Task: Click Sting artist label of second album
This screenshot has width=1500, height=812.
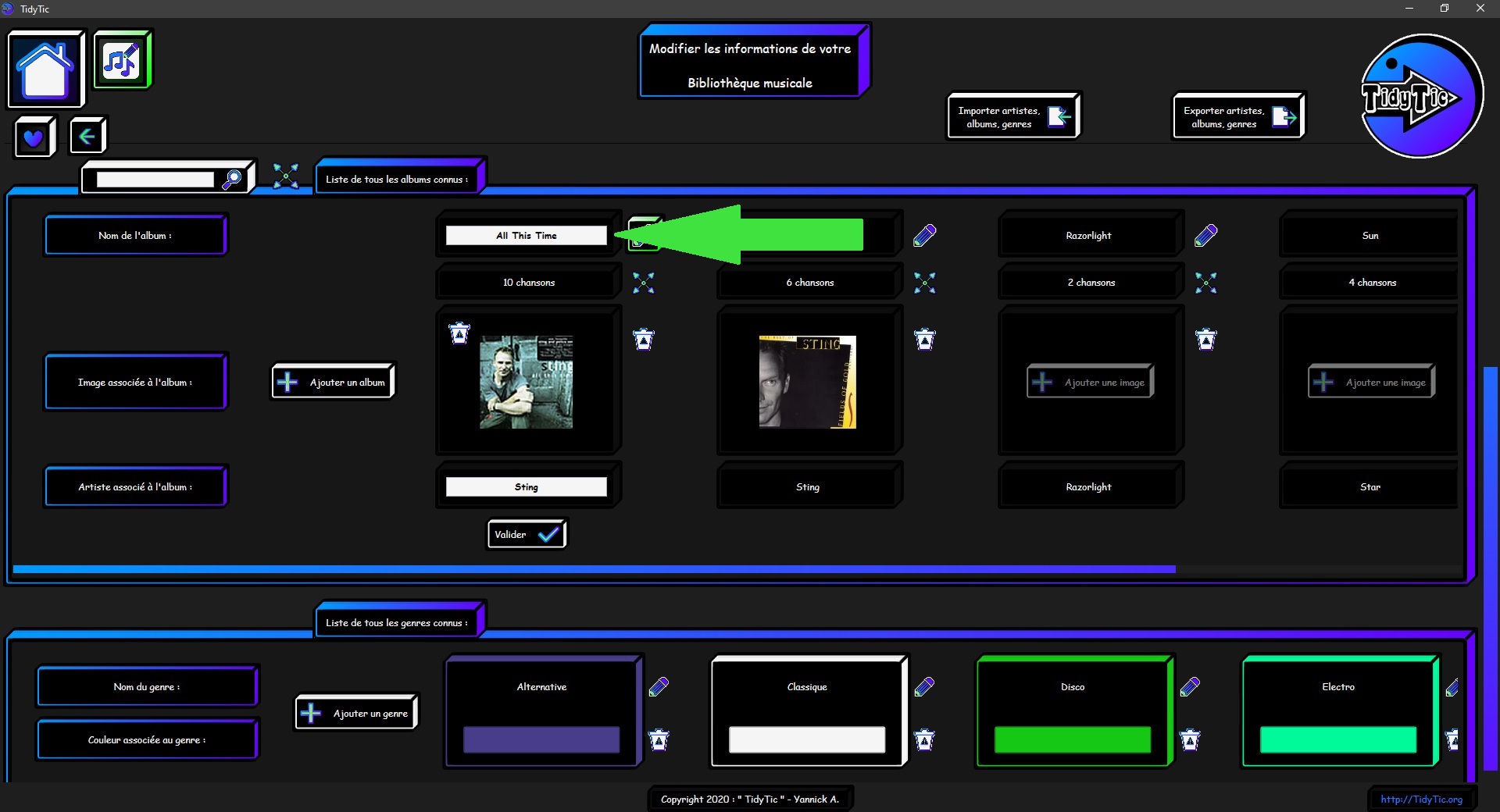Action: click(x=808, y=486)
